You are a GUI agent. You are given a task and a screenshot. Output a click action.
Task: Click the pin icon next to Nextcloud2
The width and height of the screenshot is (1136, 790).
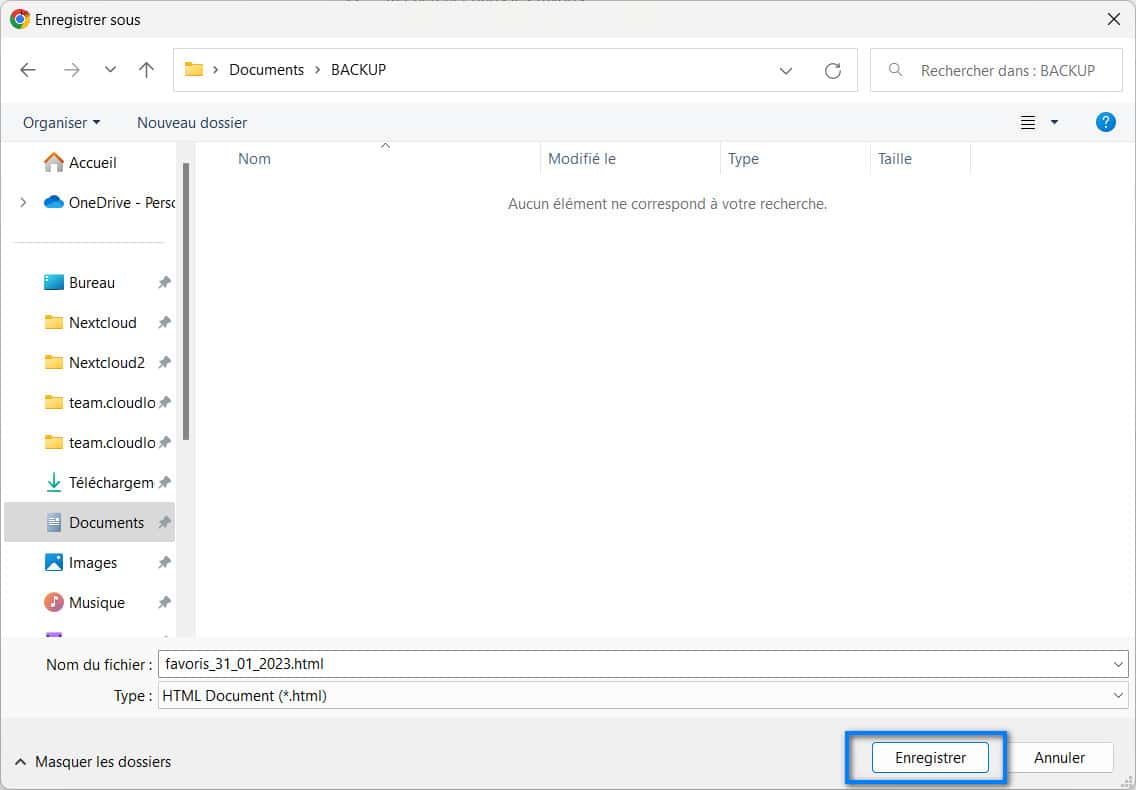click(164, 362)
